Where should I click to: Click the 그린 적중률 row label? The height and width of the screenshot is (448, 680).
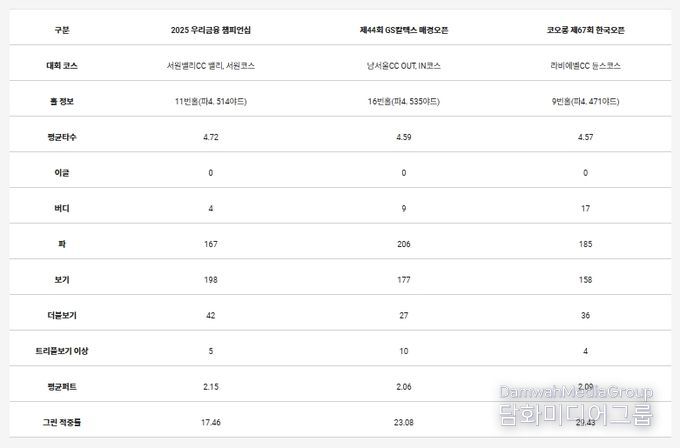62,423
